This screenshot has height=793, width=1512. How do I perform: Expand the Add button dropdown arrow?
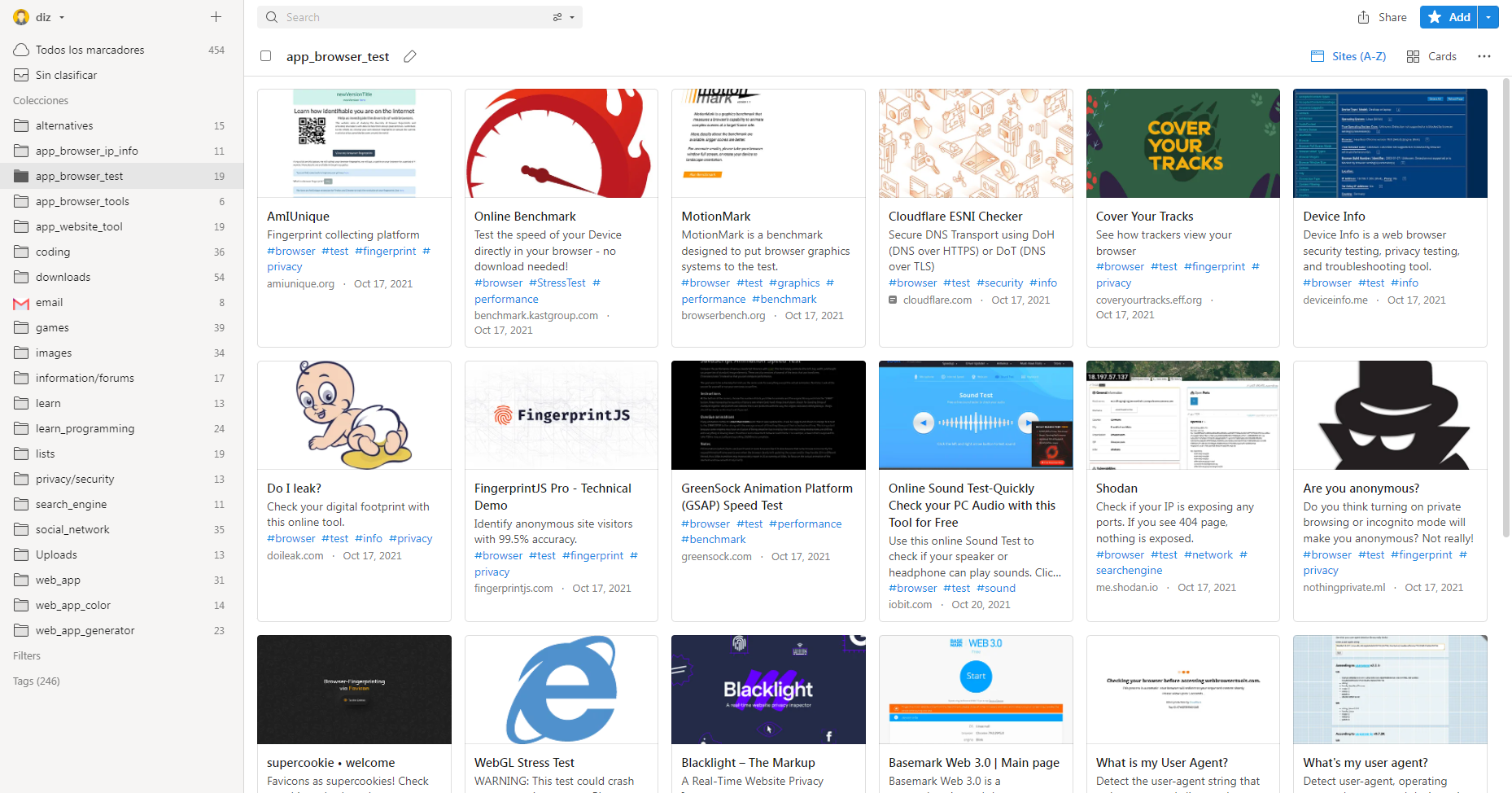(1488, 17)
